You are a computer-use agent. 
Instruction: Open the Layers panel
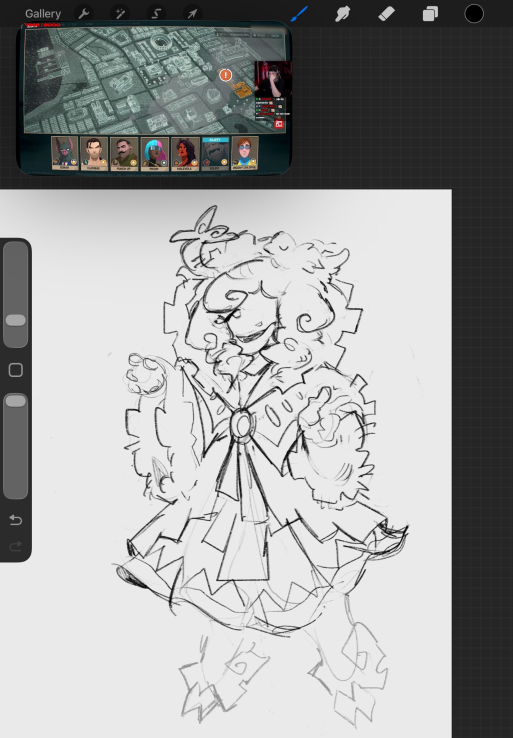[430, 14]
